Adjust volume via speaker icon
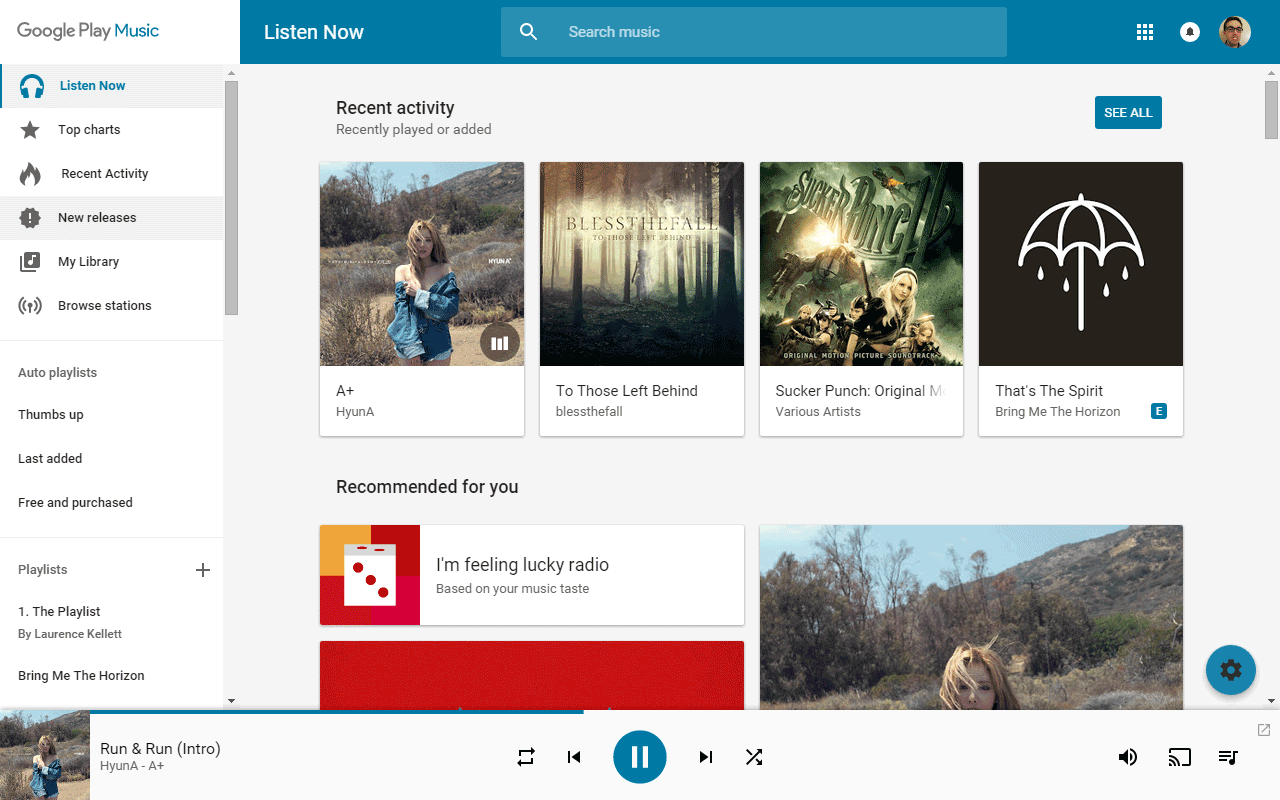This screenshot has width=1280, height=800. tap(1128, 757)
